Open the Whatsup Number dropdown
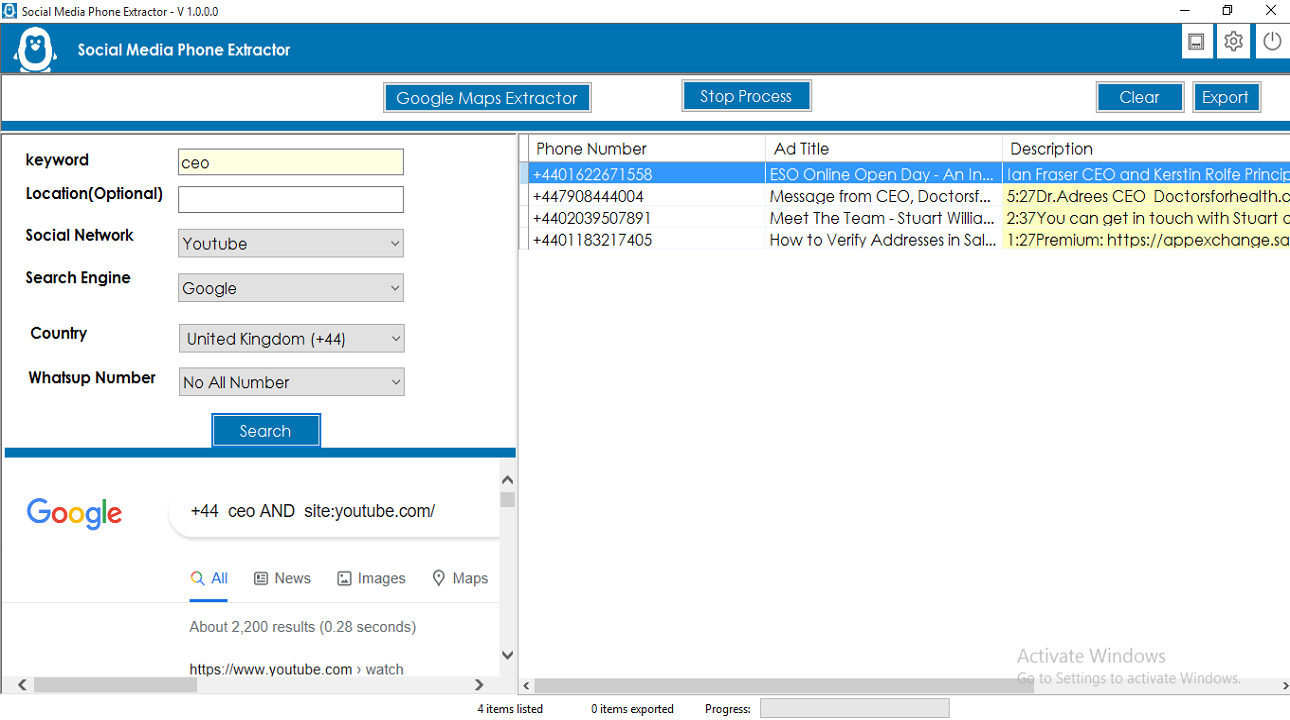The image size is (1290, 720). 291,381
